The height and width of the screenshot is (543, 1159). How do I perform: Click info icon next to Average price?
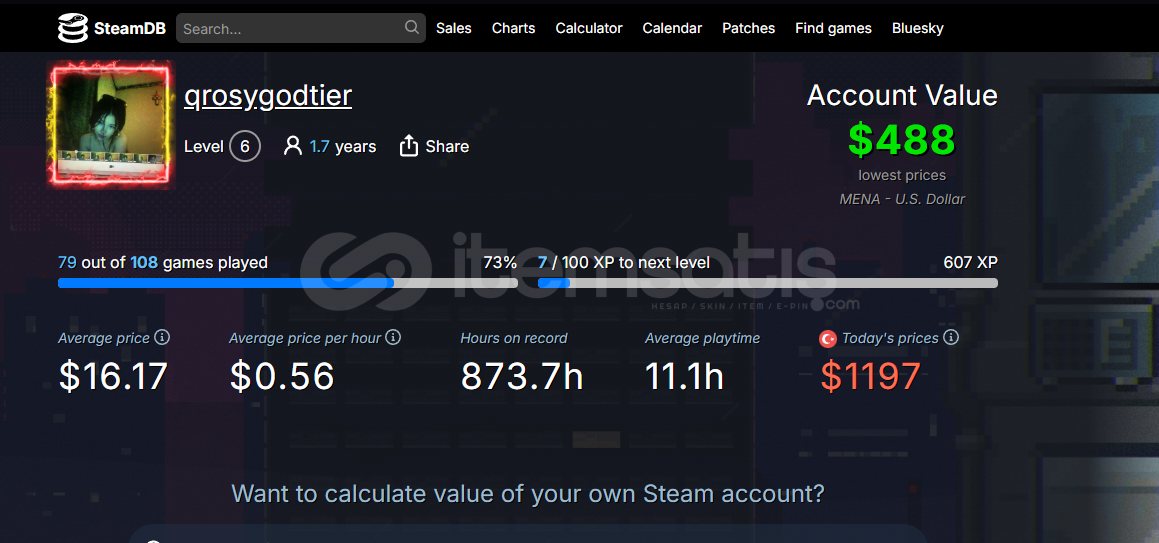click(x=162, y=338)
